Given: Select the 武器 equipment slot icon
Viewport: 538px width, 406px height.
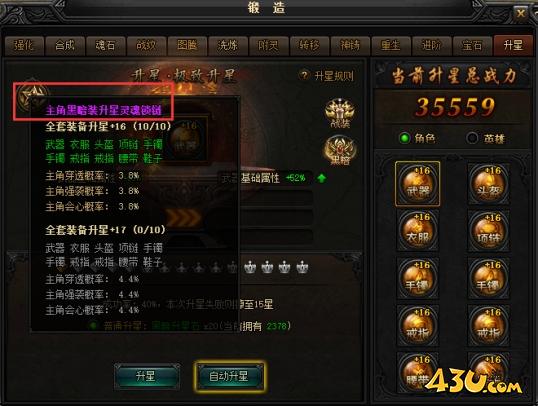Looking at the screenshot, I should [418, 184].
